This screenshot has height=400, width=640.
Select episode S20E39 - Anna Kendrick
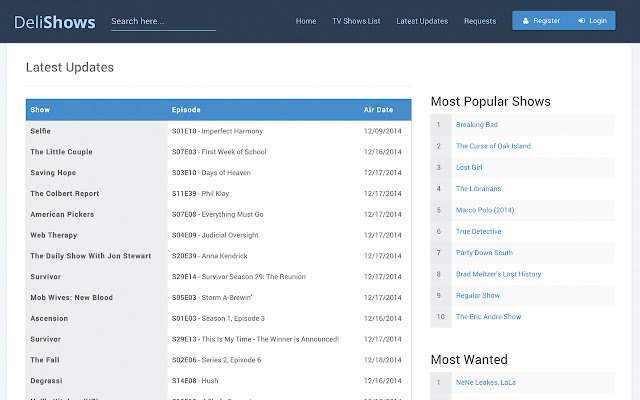pyautogui.click(x=209, y=256)
